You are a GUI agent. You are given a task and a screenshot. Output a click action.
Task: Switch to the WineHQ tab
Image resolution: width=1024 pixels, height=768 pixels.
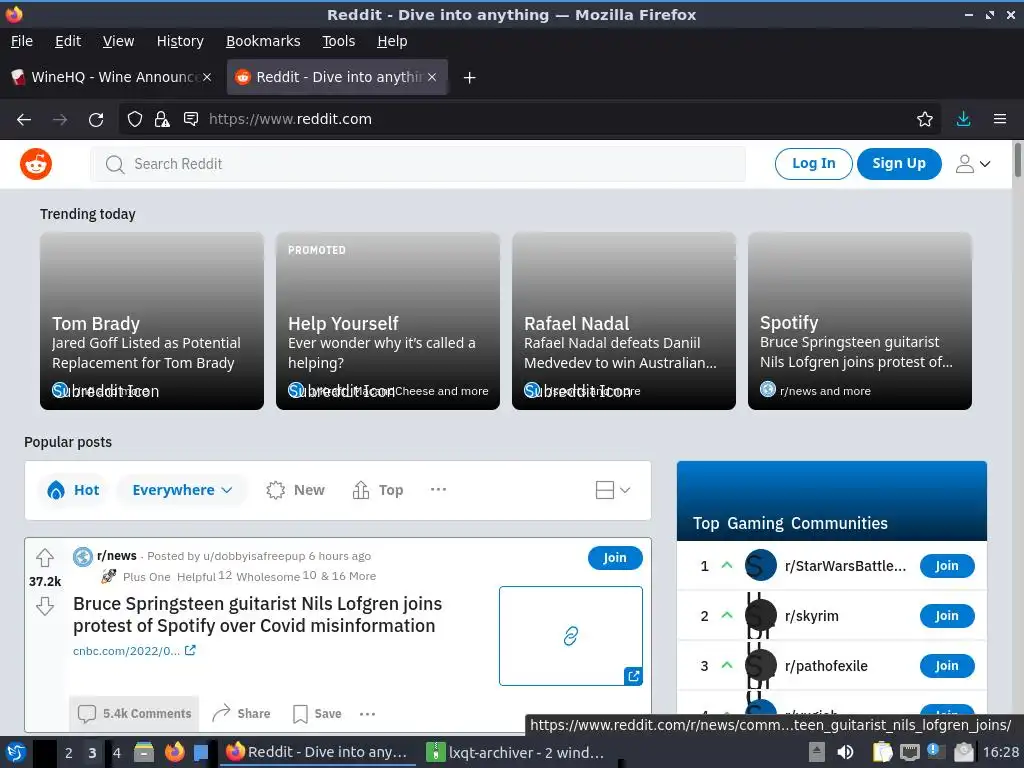[111, 77]
